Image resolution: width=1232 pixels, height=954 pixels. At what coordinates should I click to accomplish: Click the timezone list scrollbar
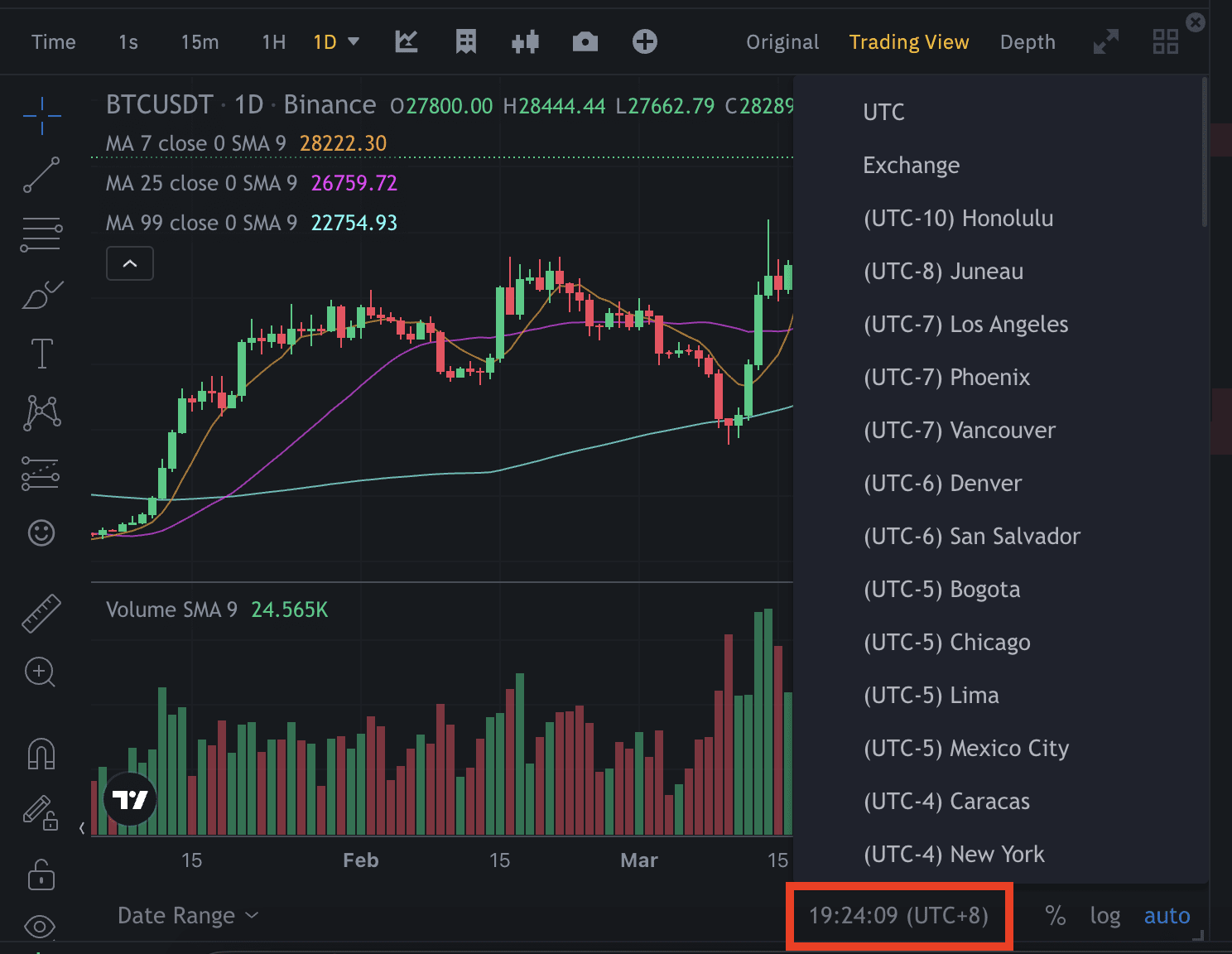coord(1205,152)
